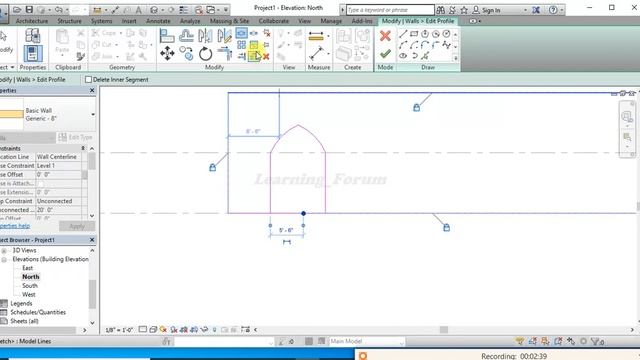
Task: Click the view scale 1/8" = 1'-0"
Action: 119,330
